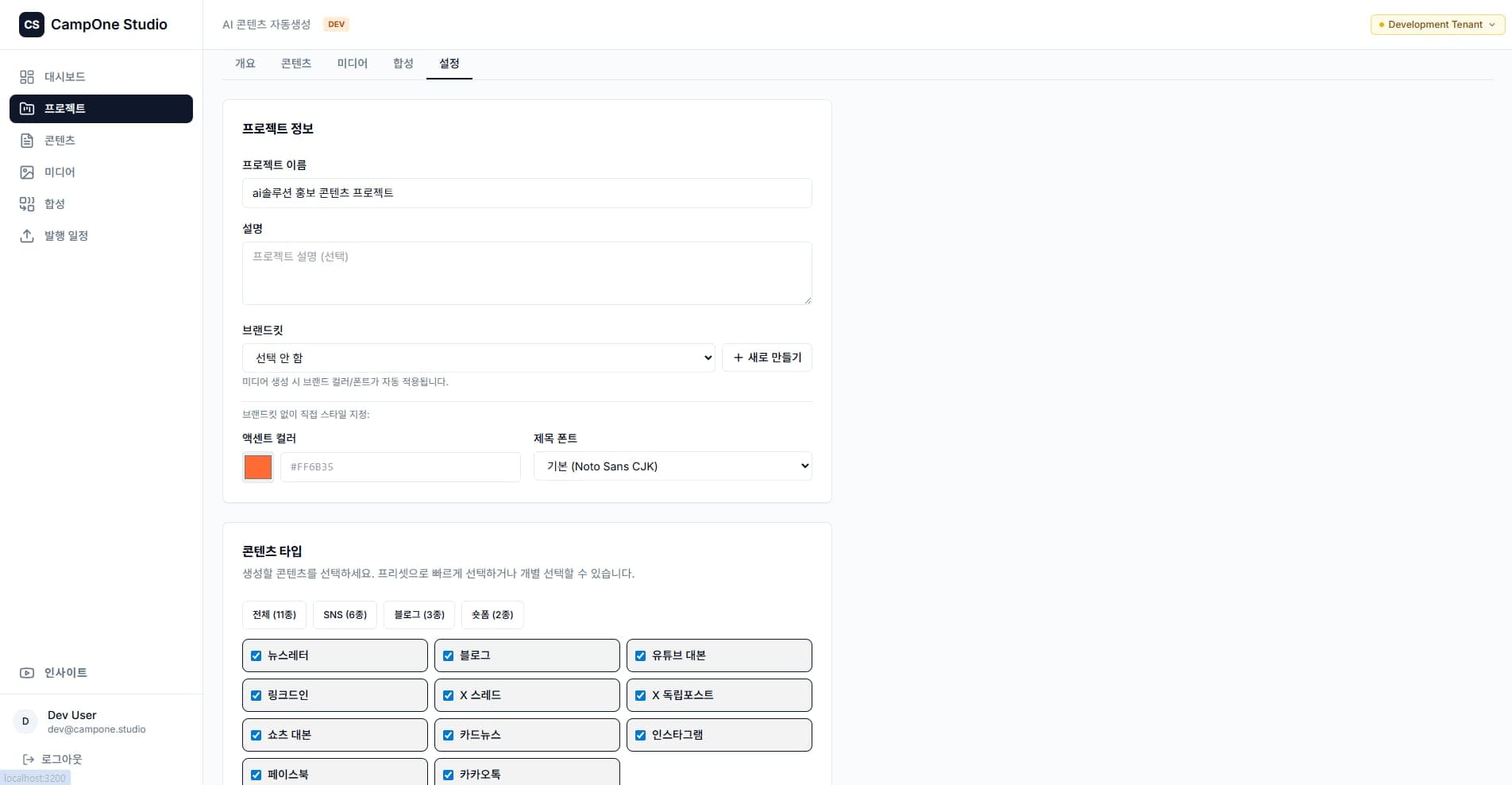Select the SNS (6종) preset
This screenshot has height=785, width=1512.
click(x=345, y=615)
